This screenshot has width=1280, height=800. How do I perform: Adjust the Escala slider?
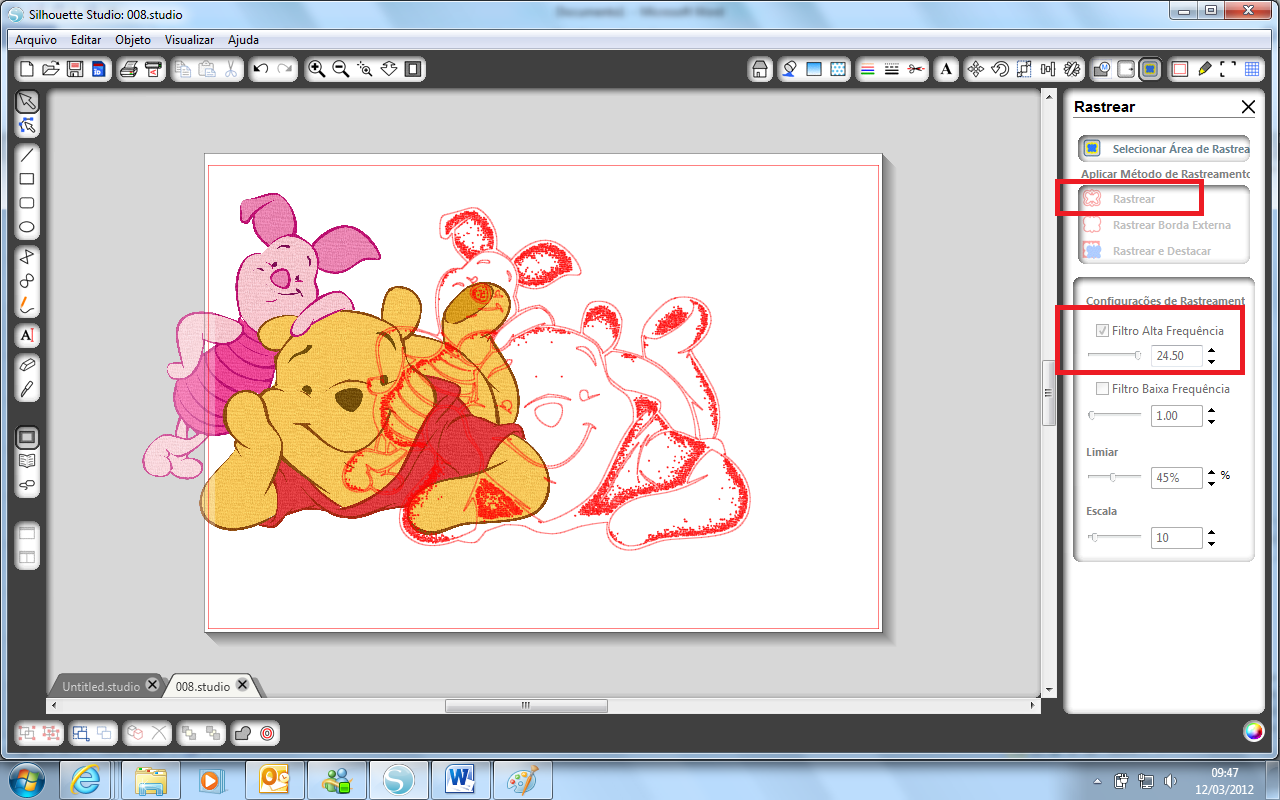click(1094, 537)
